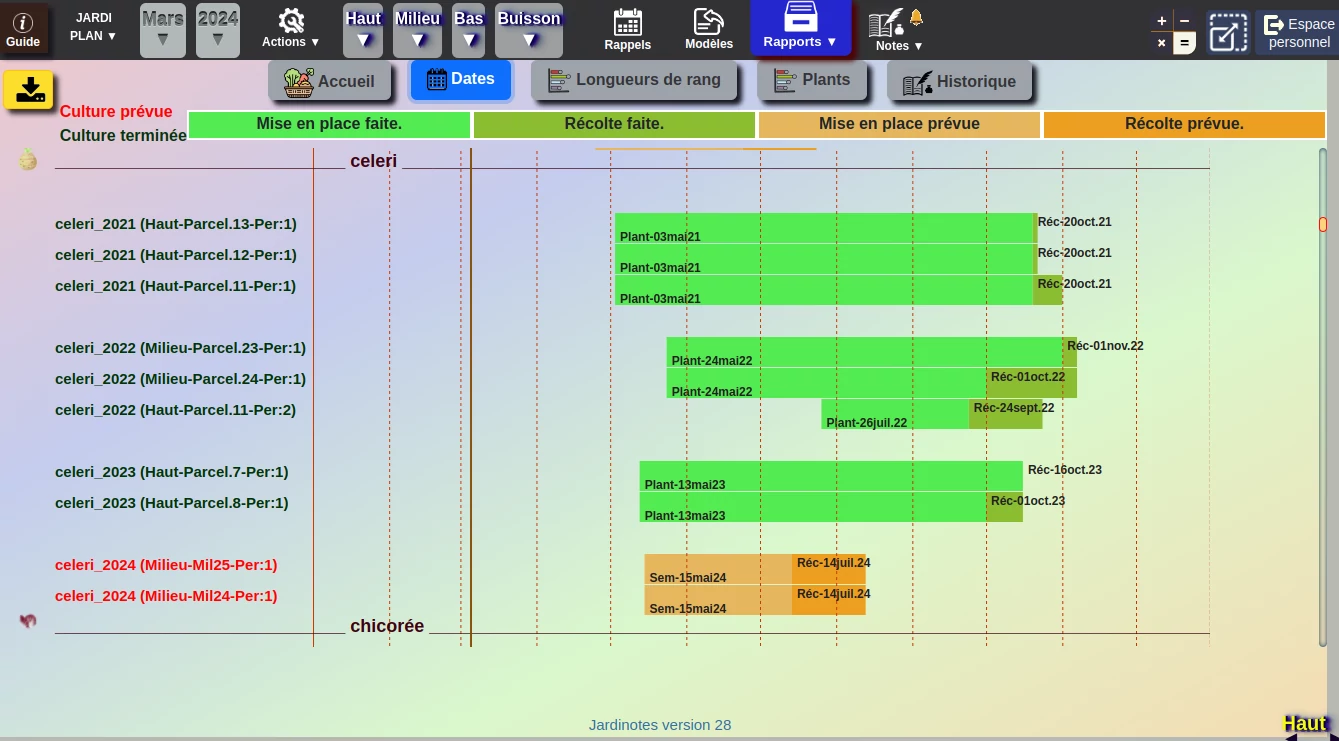Open the Rapports menu

tap(799, 28)
